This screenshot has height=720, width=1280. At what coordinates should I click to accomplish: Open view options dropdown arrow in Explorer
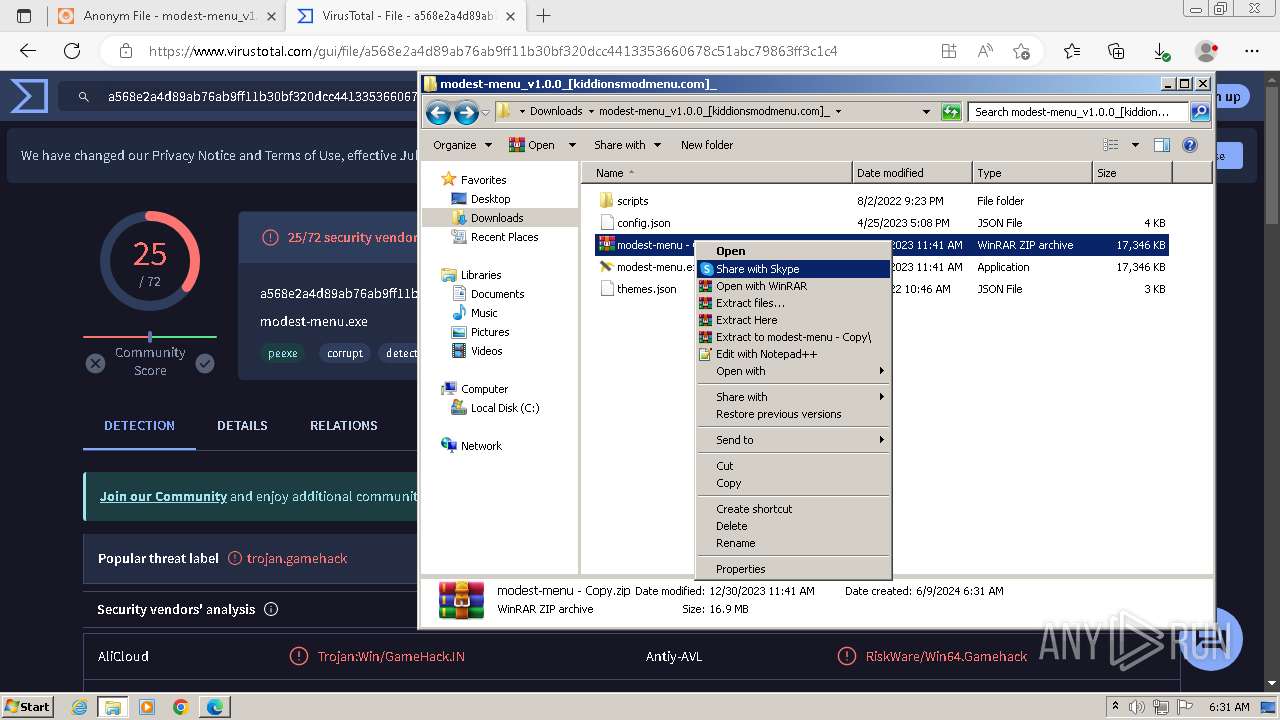[1135, 145]
